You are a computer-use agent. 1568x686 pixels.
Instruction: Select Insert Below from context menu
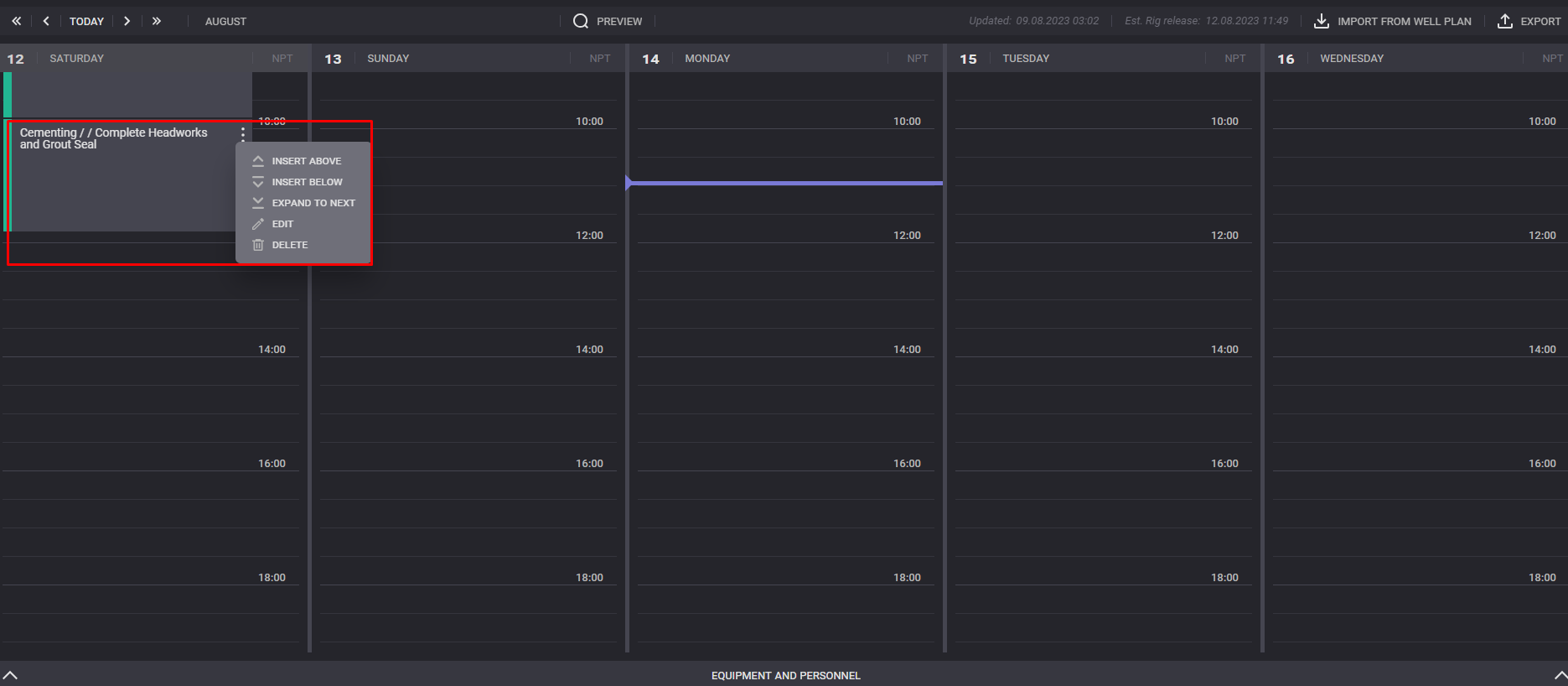307,182
